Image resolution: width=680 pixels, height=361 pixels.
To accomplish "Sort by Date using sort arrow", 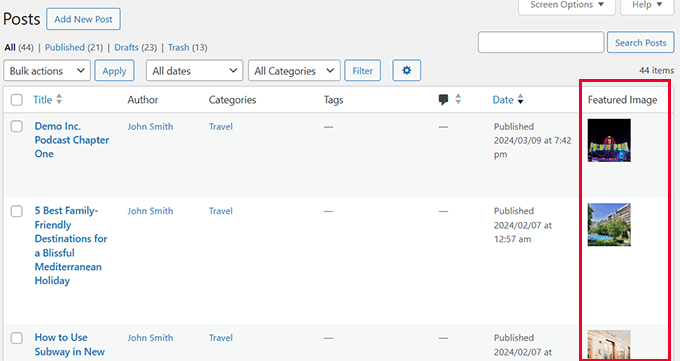I will (520, 99).
